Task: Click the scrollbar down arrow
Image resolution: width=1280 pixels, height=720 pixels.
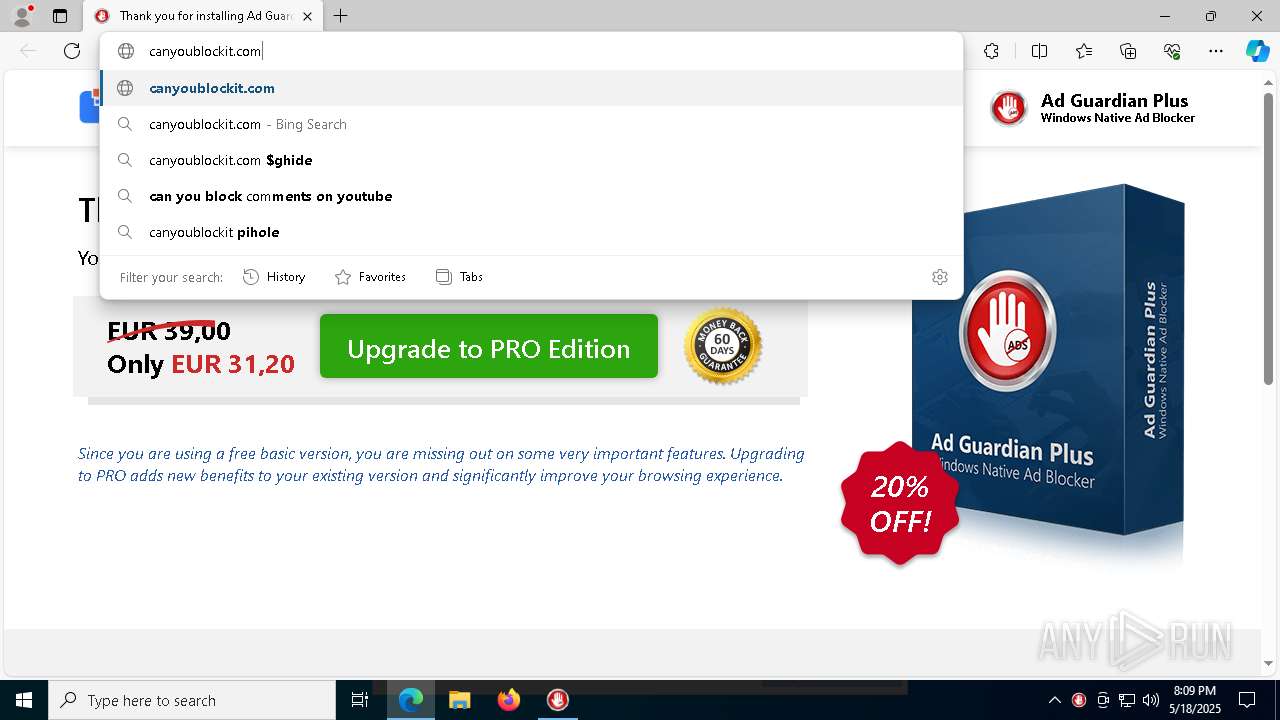Action: 1268,662
